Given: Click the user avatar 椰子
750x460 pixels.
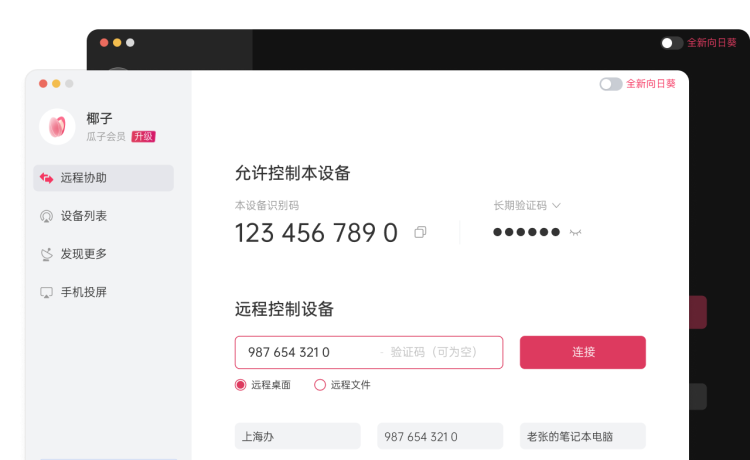Looking at the screenshot, I should click(x=57, y=126).
